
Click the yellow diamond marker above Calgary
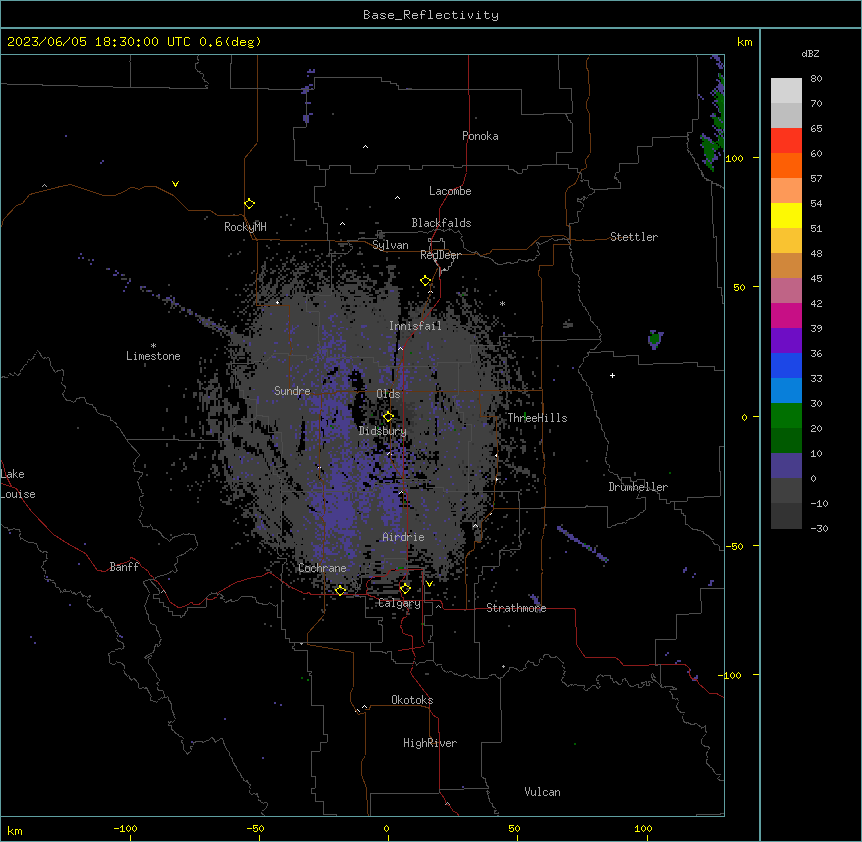click(x=405, y=589)
